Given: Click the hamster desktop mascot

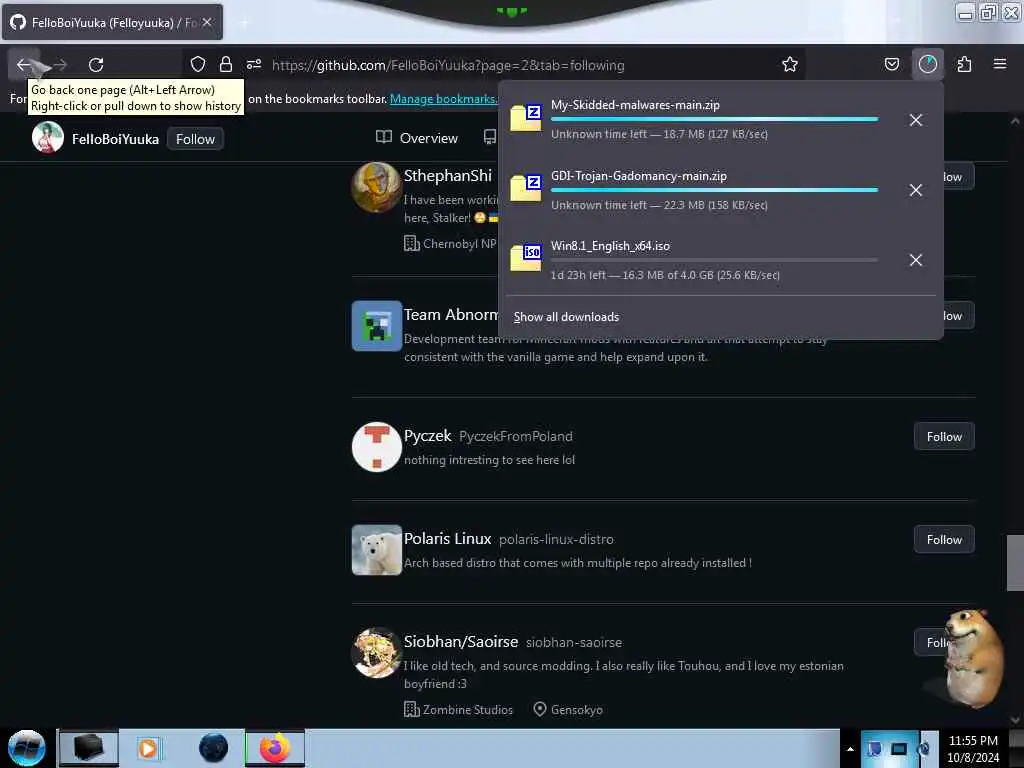Looking at the screenshot, I should 974,658.
